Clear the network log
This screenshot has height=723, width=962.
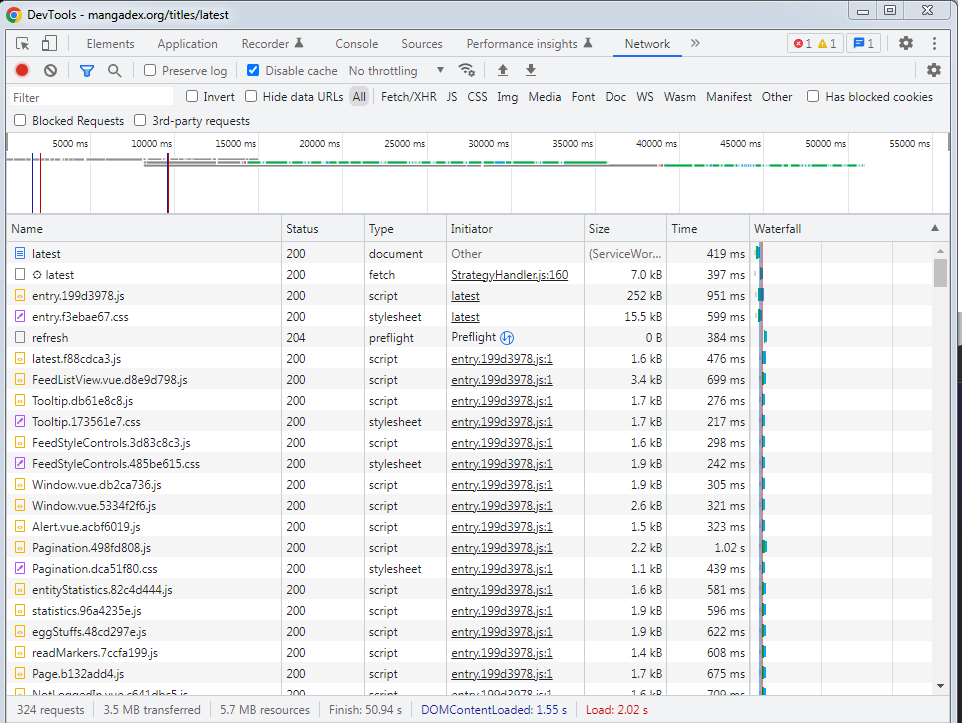(x=50, y=71)
